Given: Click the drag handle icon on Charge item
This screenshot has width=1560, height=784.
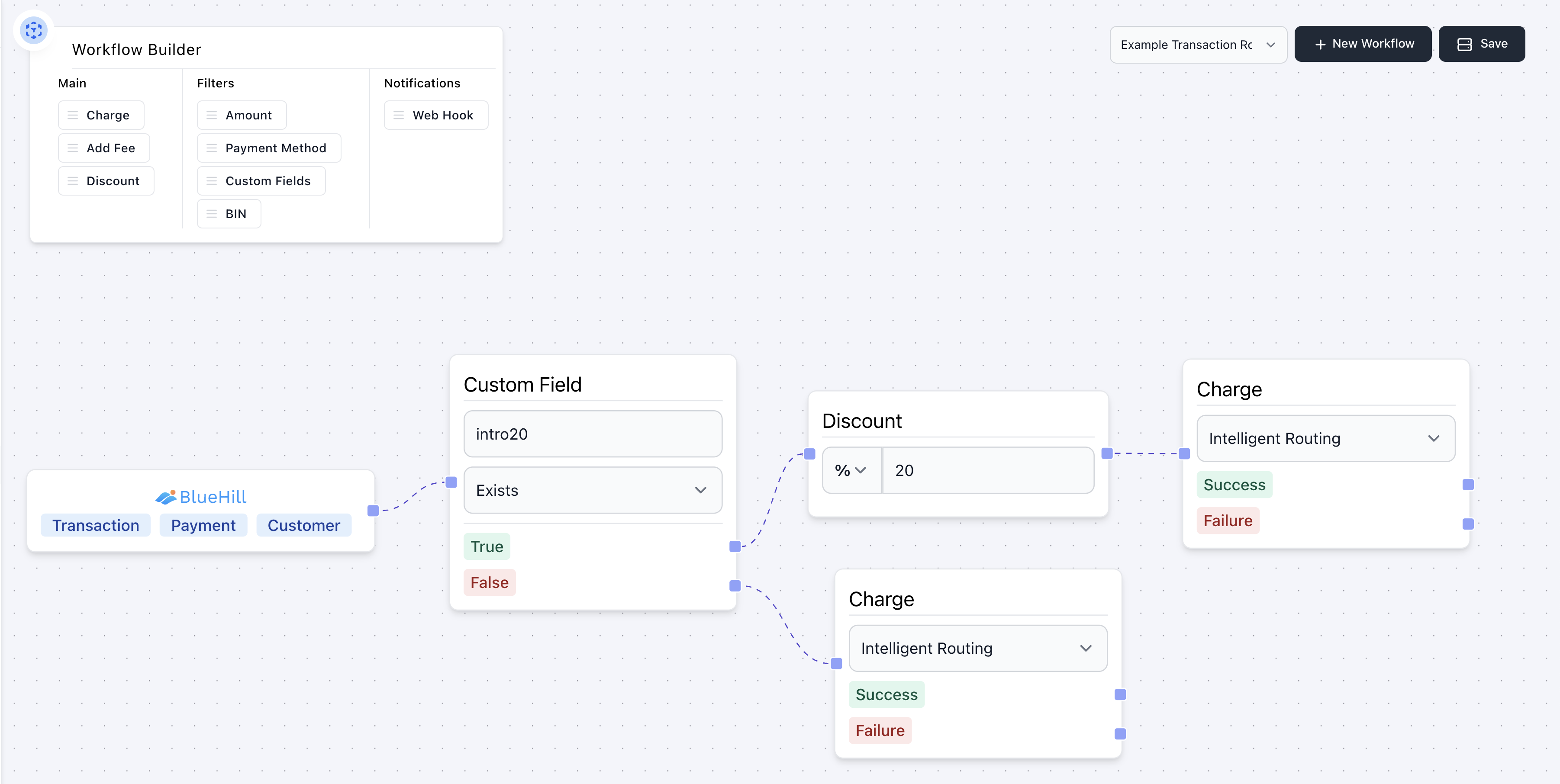Looking at the screenshot, I should (x=73, y=115).
